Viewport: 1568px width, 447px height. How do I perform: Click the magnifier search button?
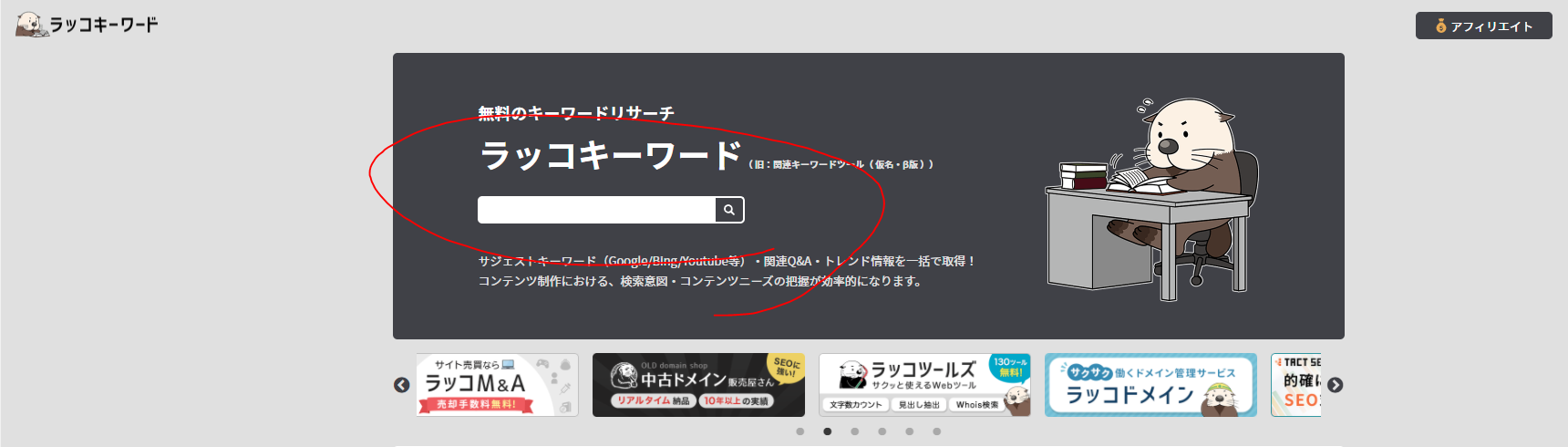(x=729, y=210)
